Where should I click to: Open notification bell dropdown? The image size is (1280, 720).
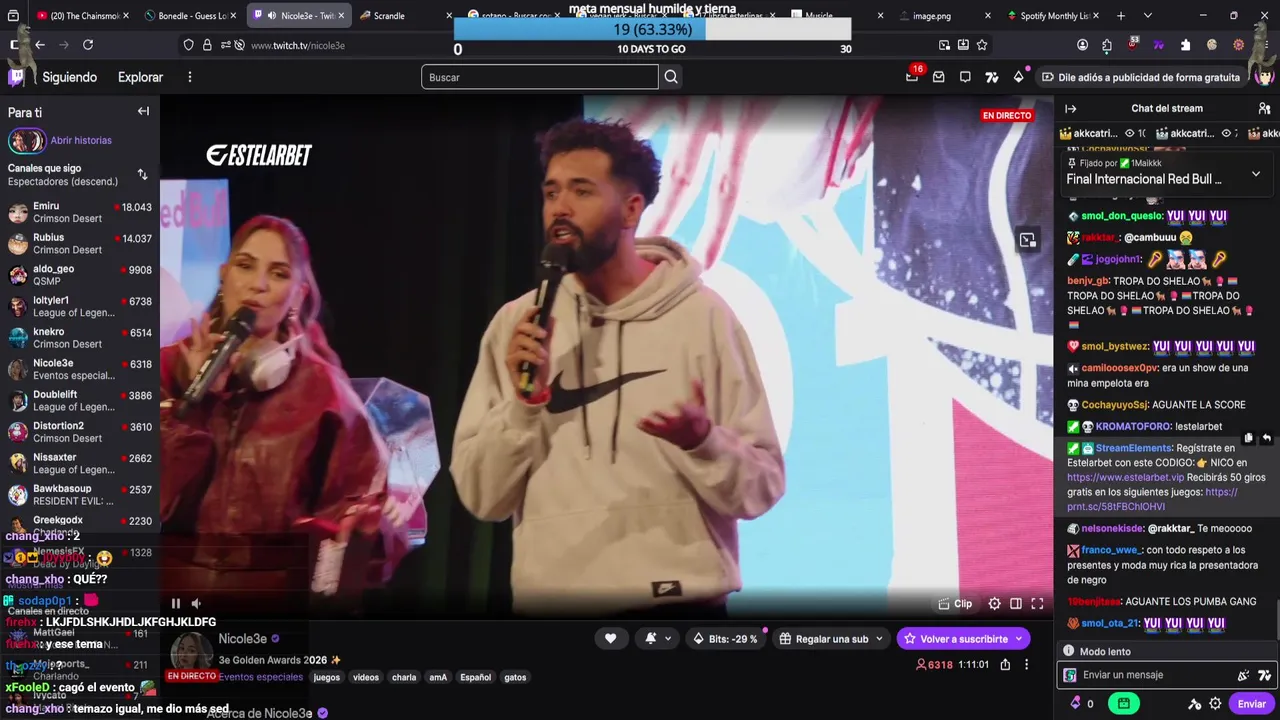[x=656, y=638]
